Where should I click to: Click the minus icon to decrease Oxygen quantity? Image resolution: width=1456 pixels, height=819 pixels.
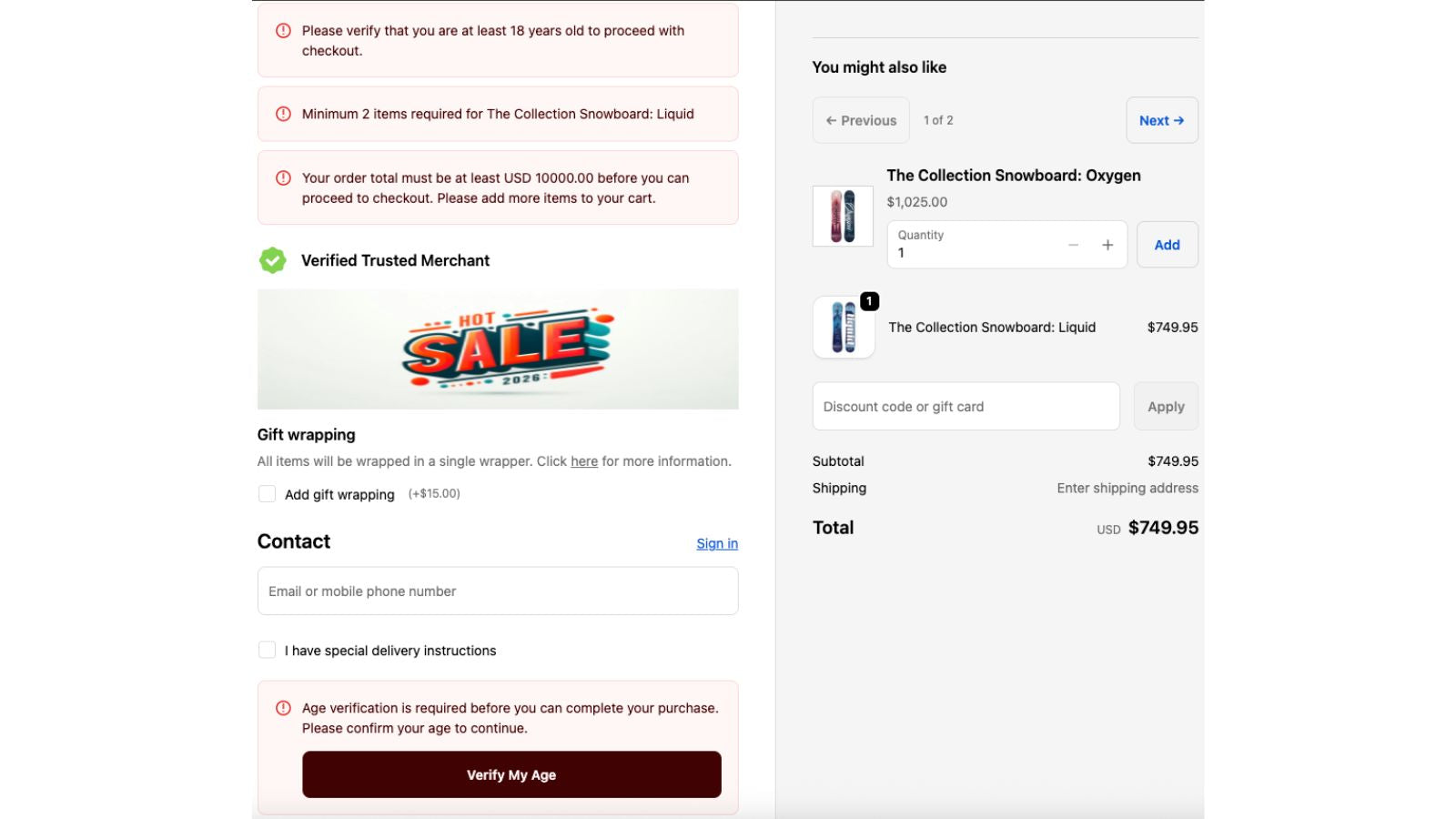pyautogui.click(x=1073, y=245)
